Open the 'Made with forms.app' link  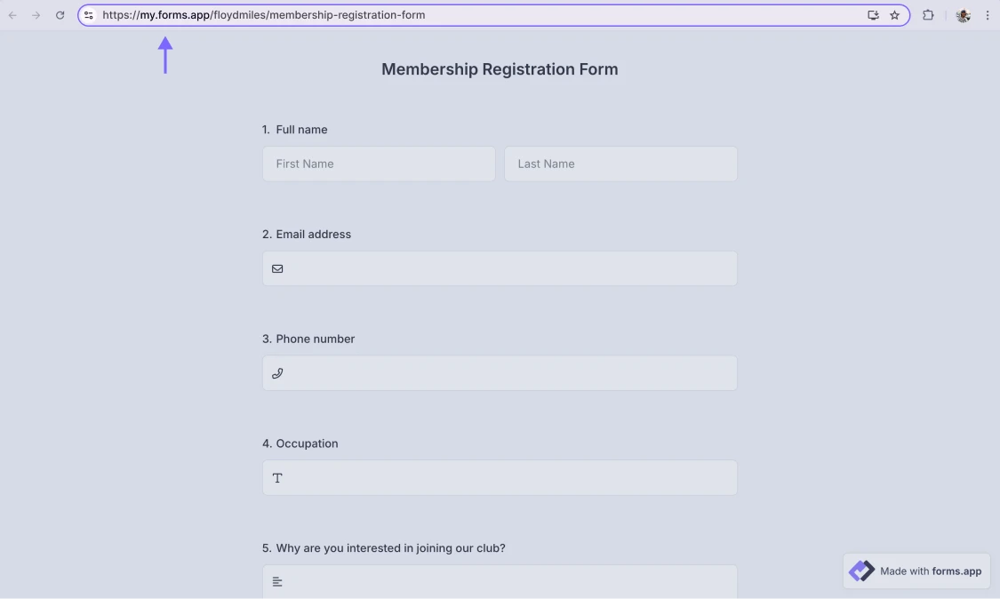click(916, 571)
